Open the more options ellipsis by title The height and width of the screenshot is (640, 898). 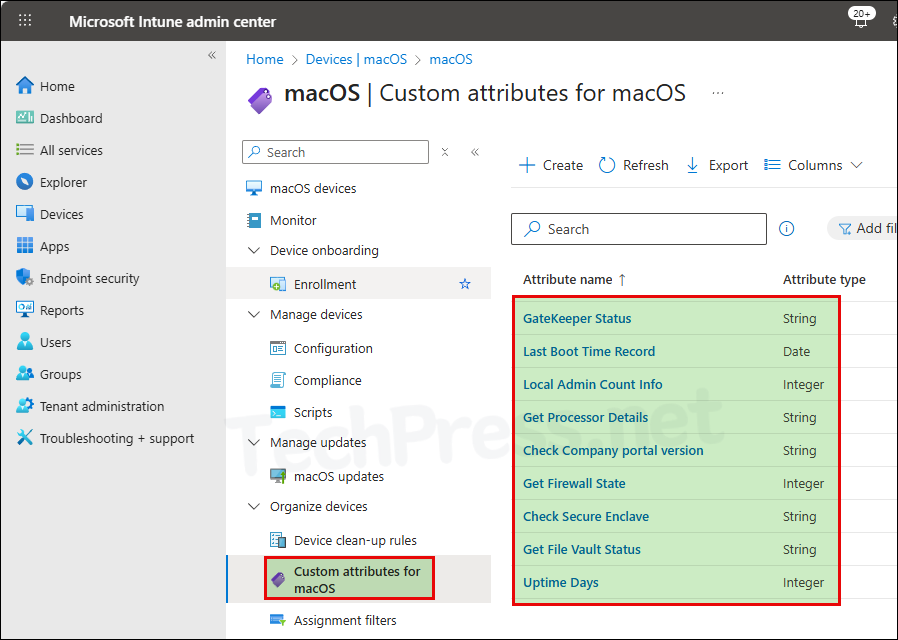pos(718,93)
